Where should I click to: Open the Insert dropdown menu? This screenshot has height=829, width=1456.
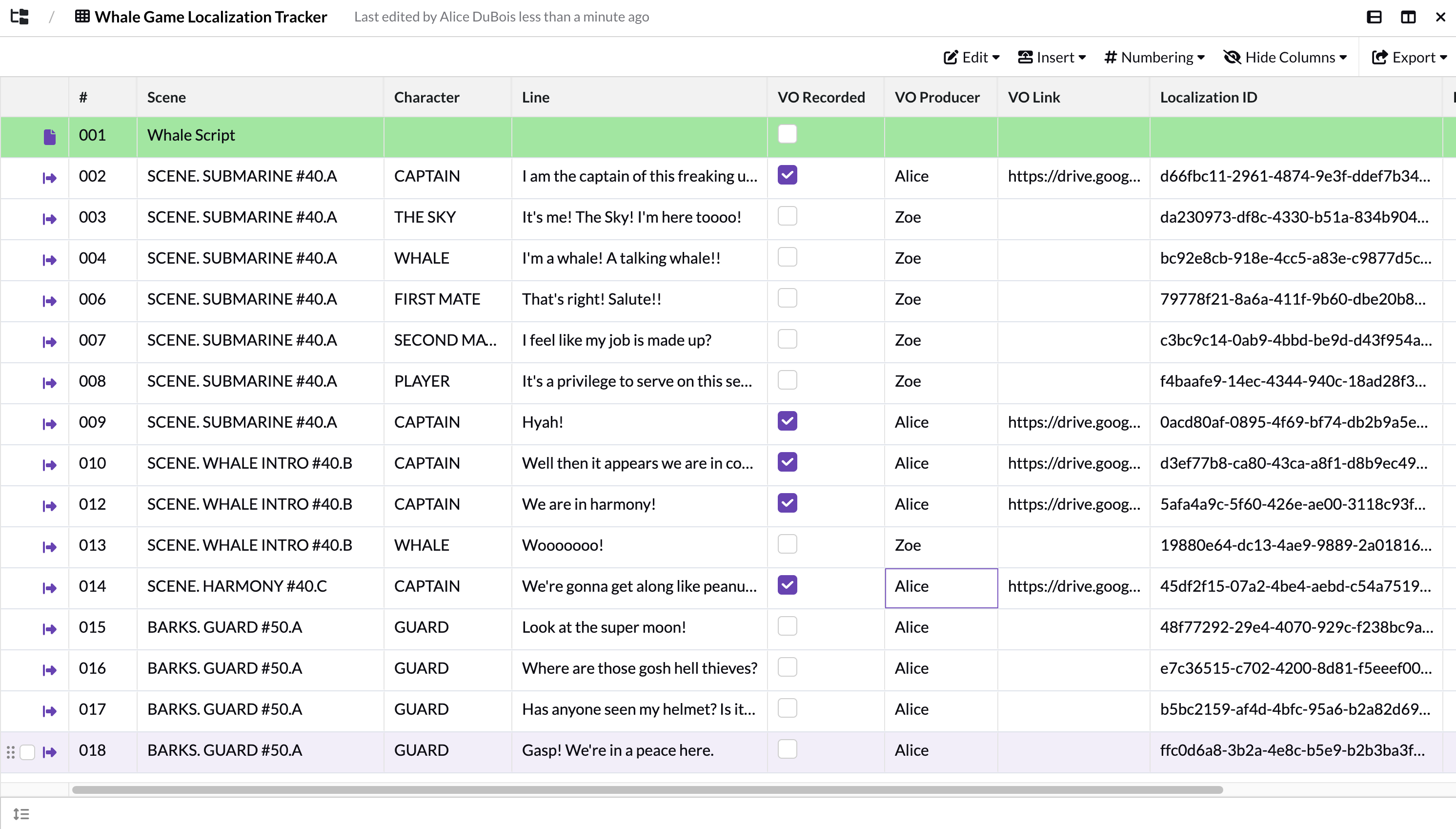pos(1052,58)
